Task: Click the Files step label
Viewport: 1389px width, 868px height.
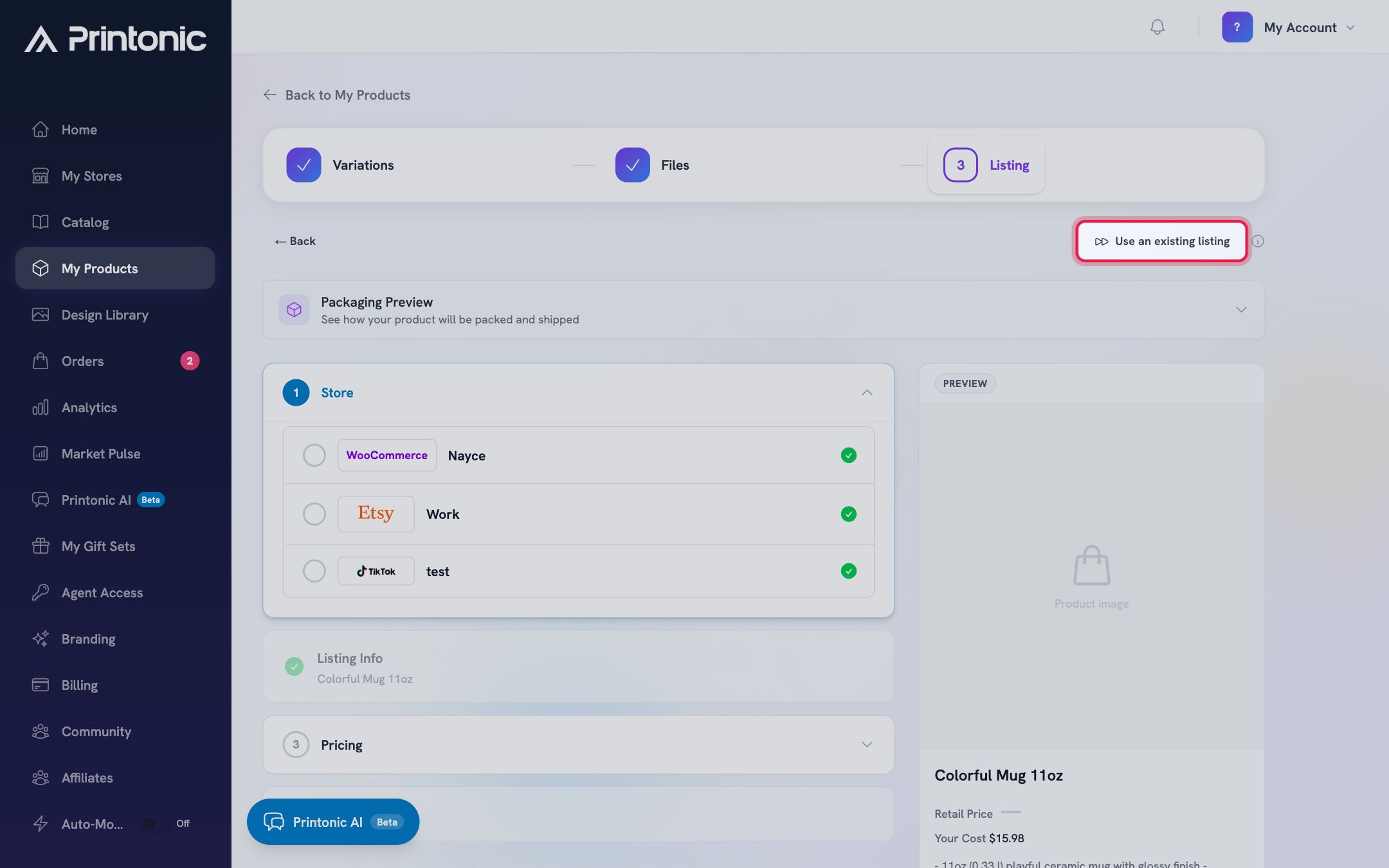Action: click(675, 165)
